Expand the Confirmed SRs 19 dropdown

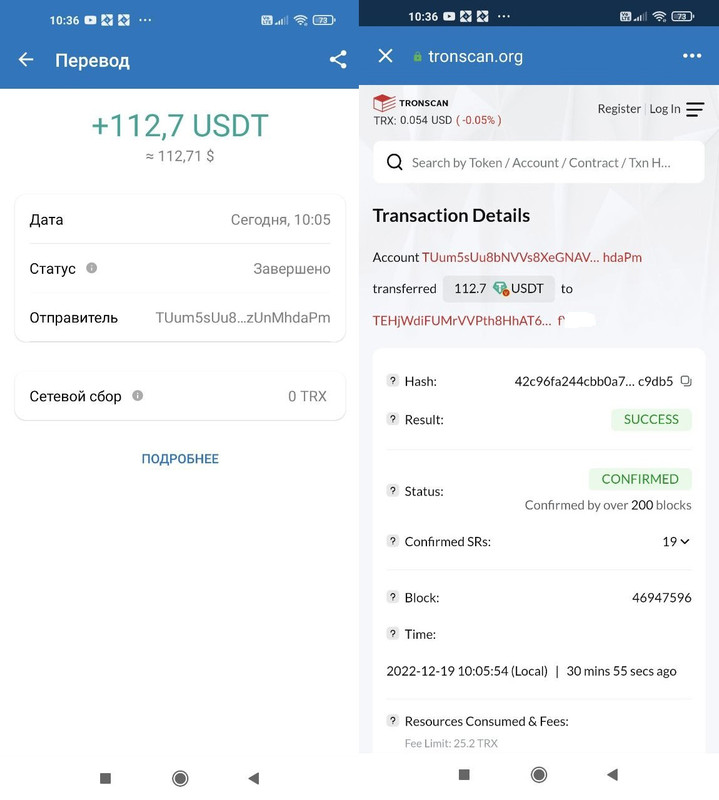click(x=676, y=541)
